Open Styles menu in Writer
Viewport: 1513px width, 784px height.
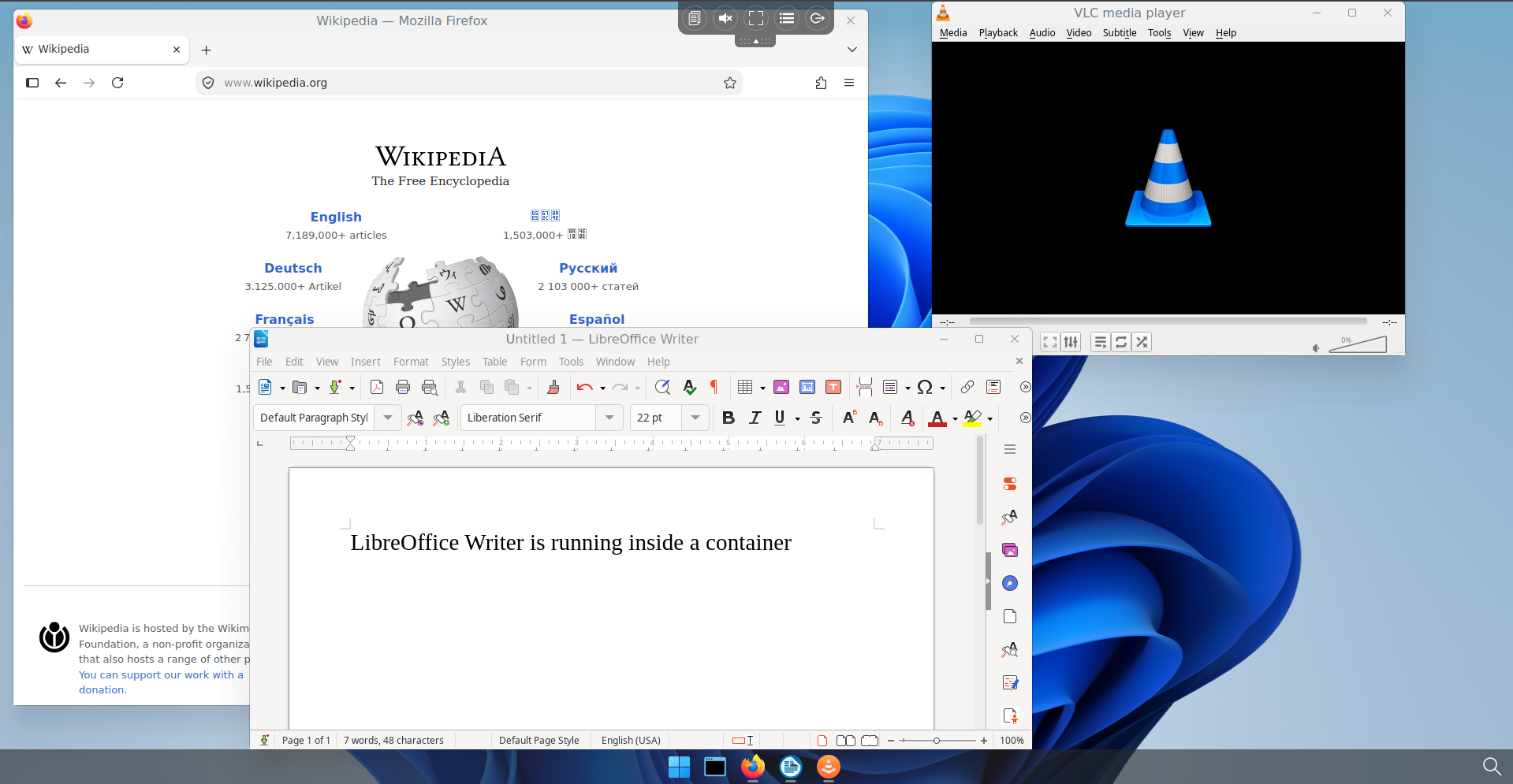456,362
